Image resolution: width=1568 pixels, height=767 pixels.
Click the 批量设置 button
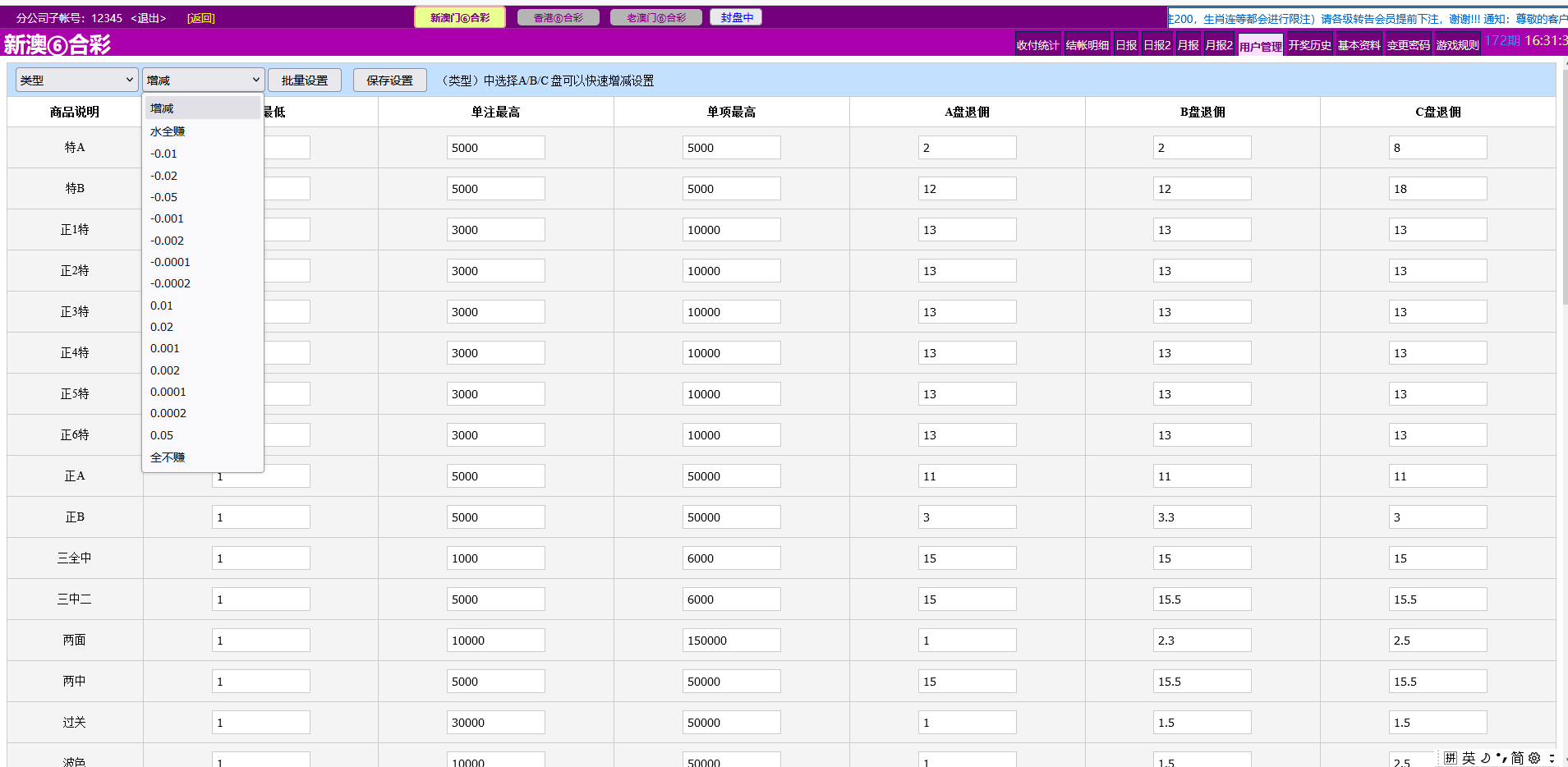point(305,80)
